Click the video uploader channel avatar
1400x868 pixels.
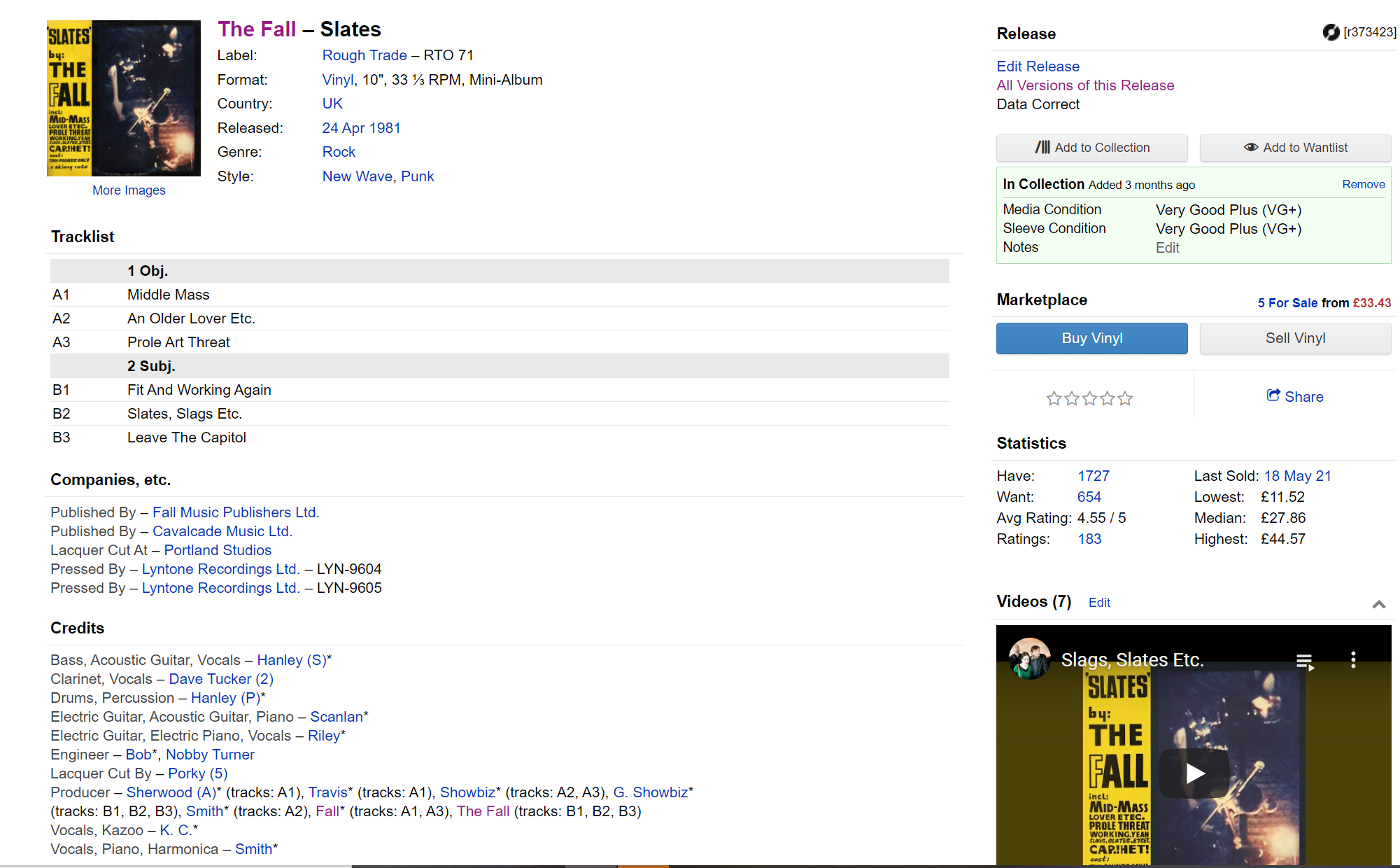pos(1029,659)
